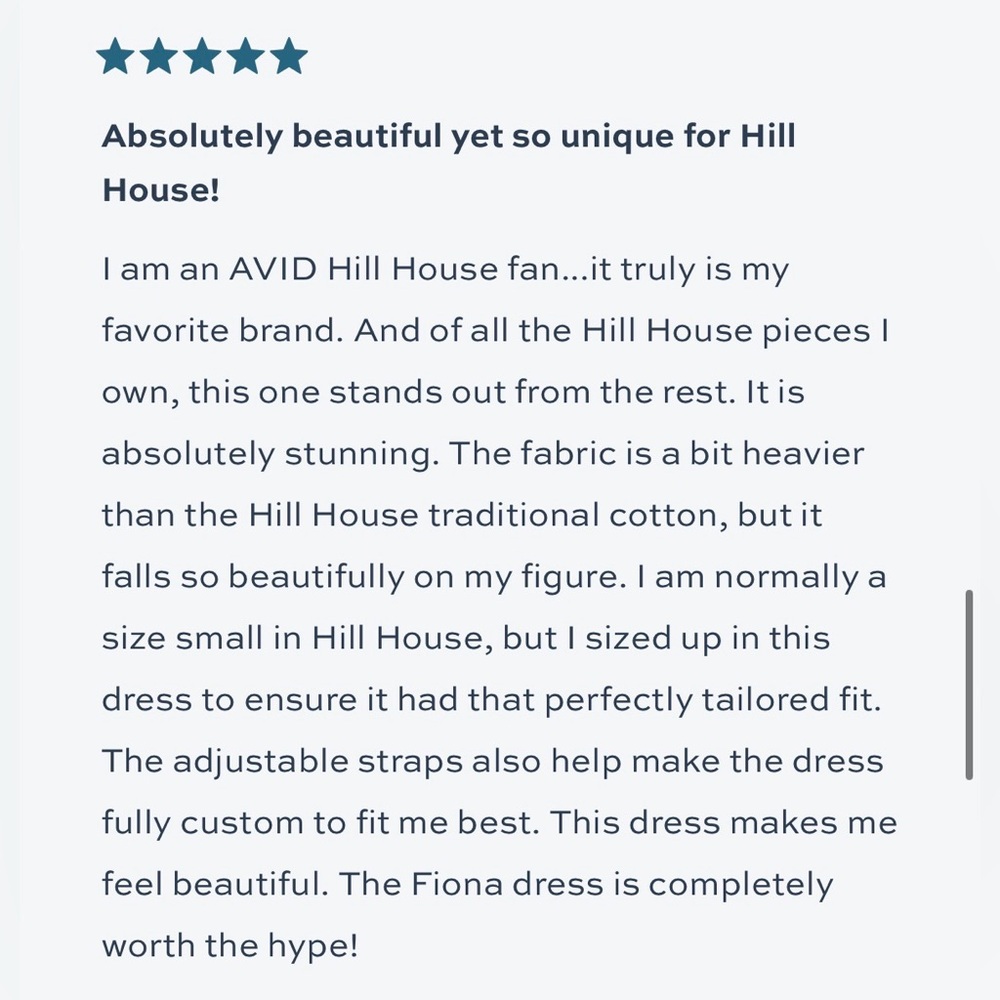Click the fifth rating star
1000x1000 pixels.
[x=289, y=56]
